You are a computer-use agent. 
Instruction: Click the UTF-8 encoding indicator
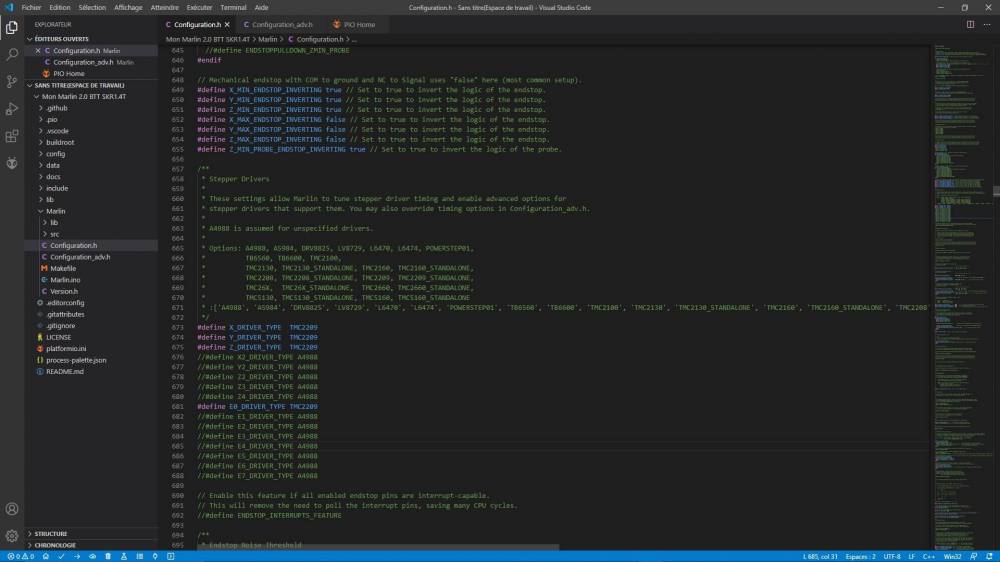(x=892, y=557)
